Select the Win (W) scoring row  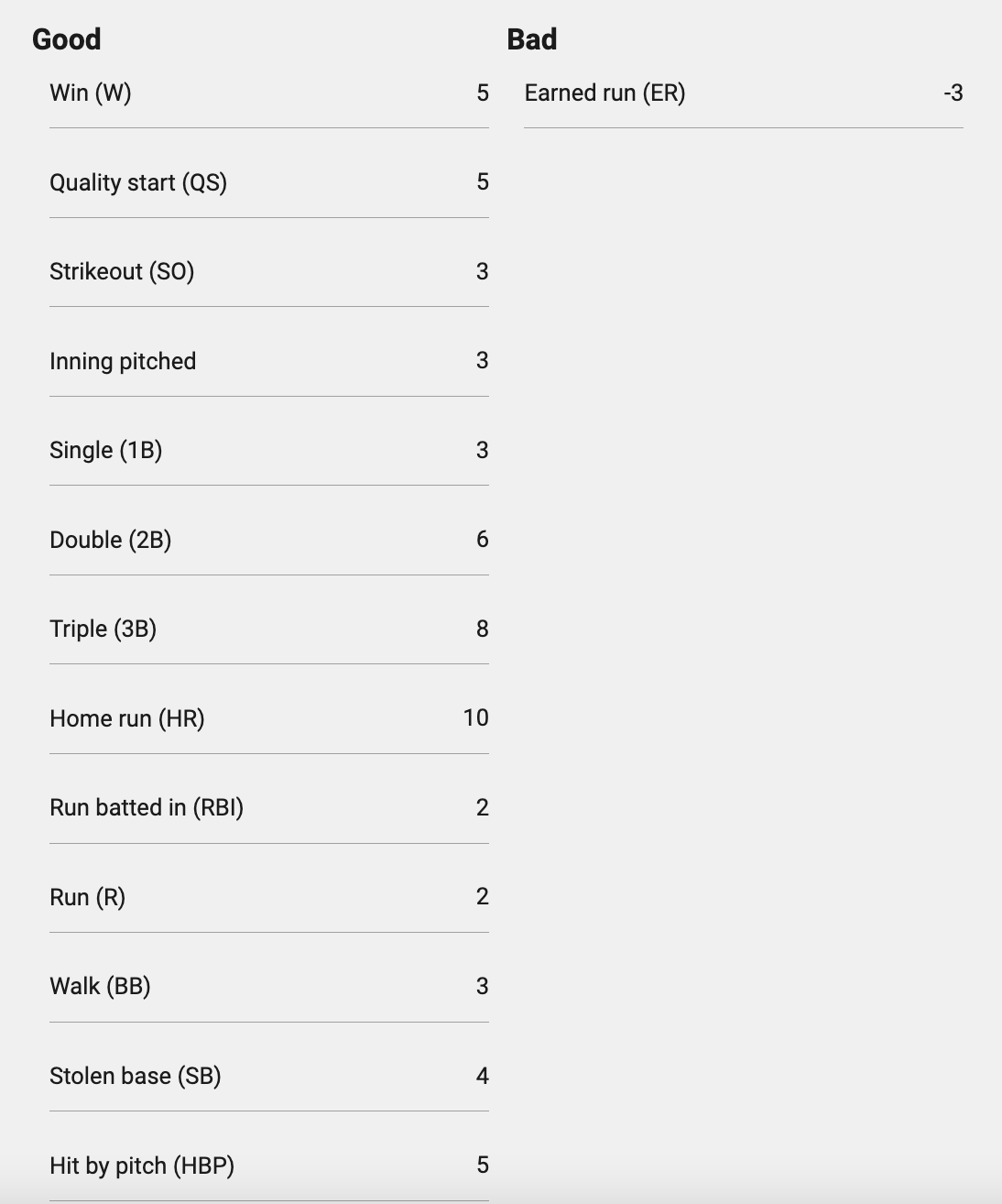tap(268, 93)
